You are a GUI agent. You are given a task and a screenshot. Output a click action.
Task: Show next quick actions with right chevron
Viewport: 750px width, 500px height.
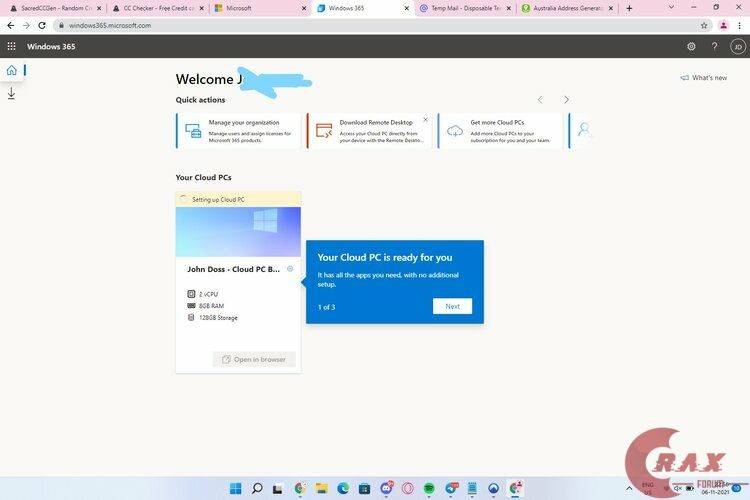coord(566,100)
